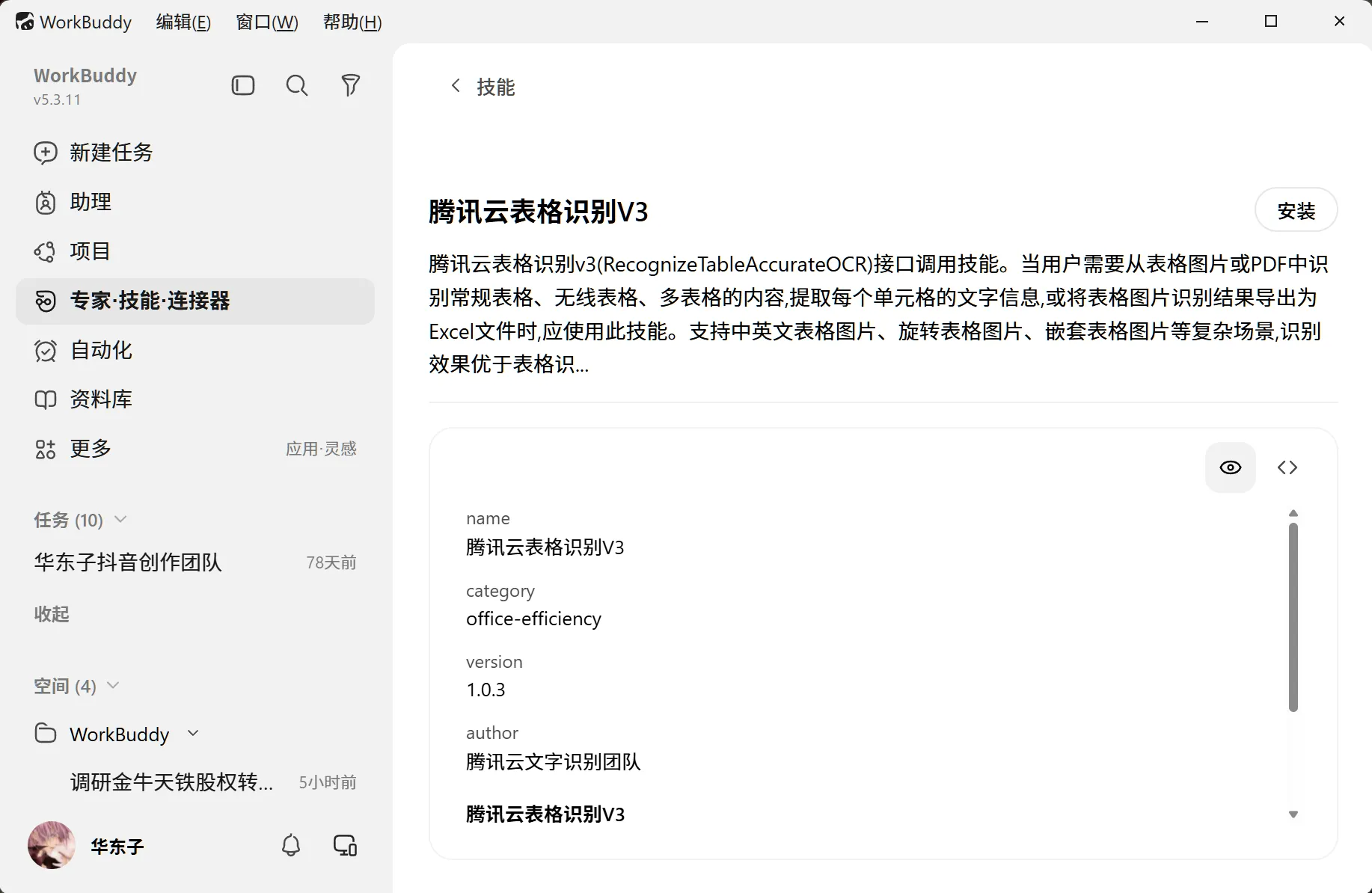Collapse the 空间 (4) section
Image resolution: width=1372 pixels, height=893 pixels.
[113, 685]
